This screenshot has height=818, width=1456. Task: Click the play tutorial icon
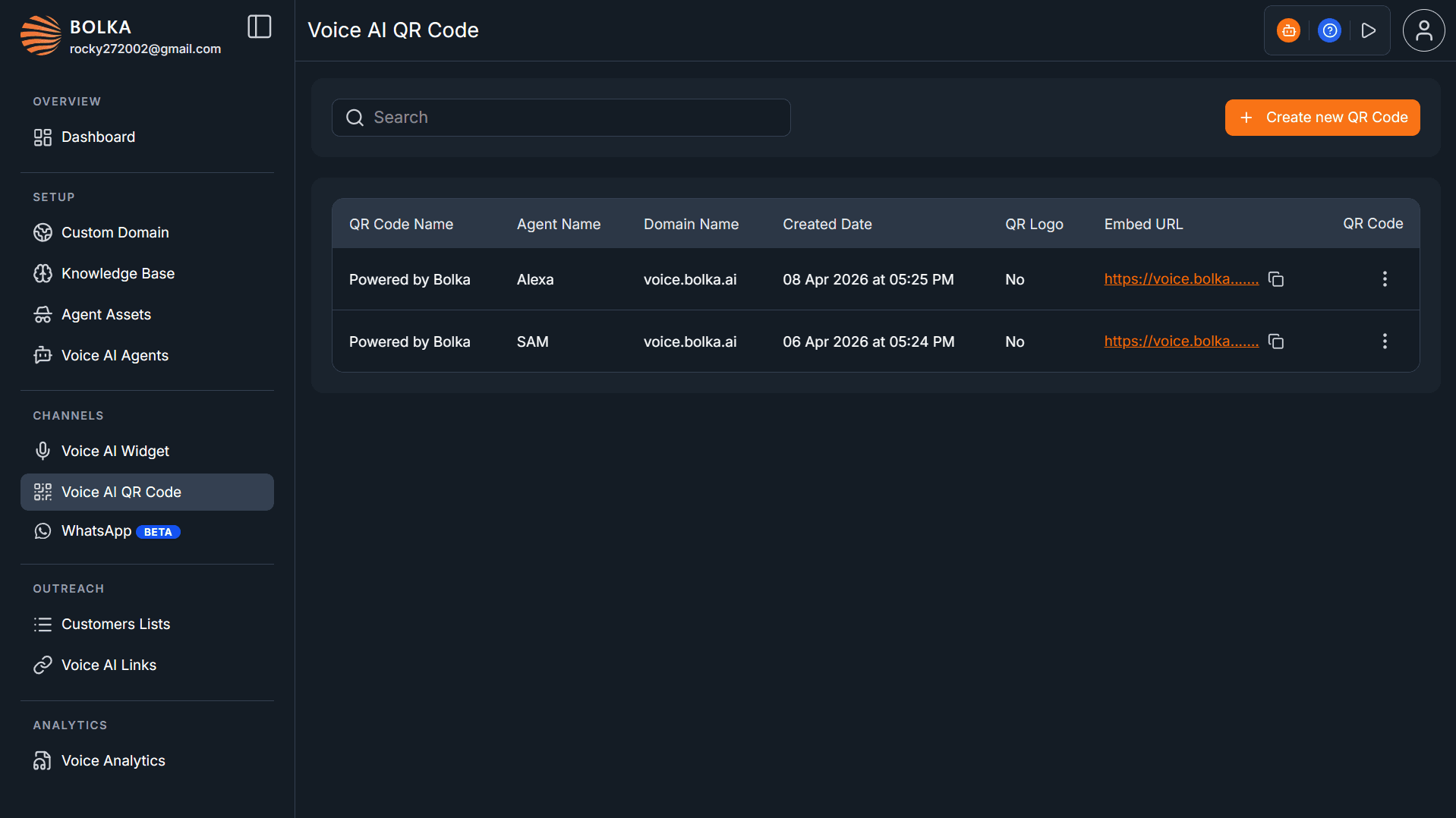click(x=1369, y=30)
